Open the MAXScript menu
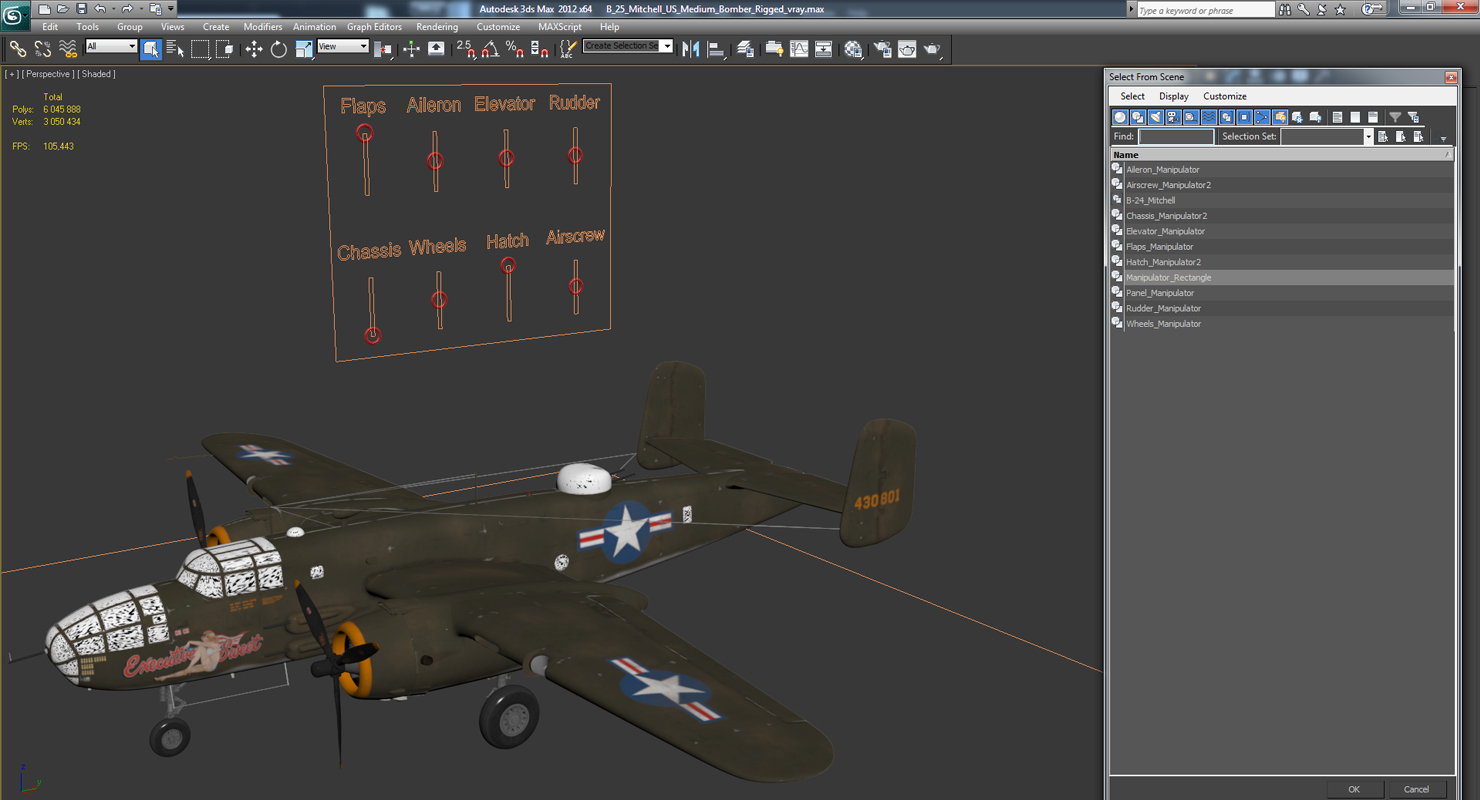 click(559, 27)
